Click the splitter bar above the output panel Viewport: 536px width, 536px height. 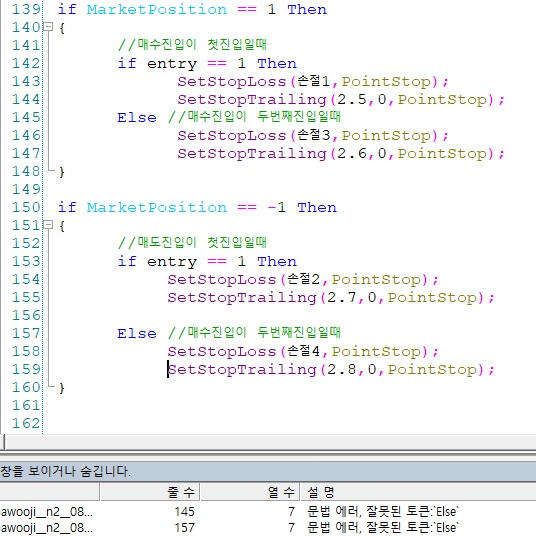coord(268,453)
